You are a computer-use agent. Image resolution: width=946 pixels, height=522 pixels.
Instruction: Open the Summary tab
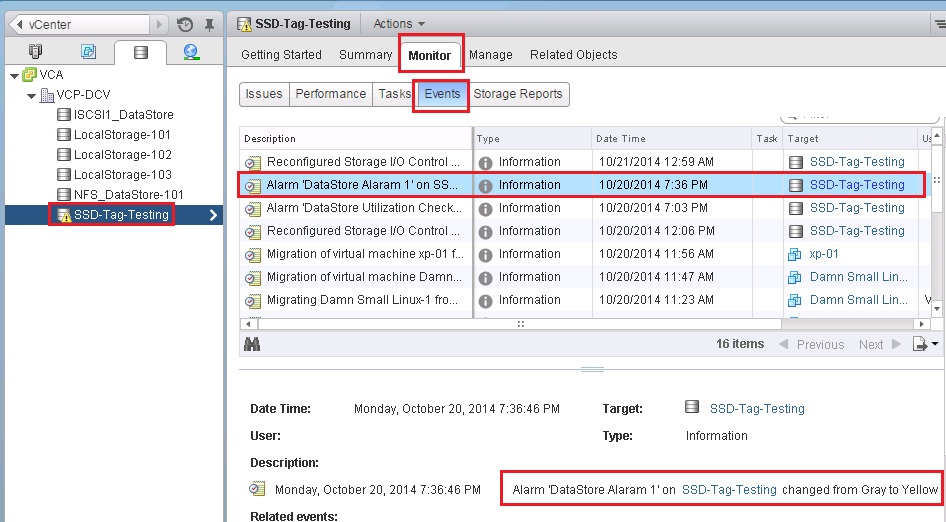coord(366,55)
